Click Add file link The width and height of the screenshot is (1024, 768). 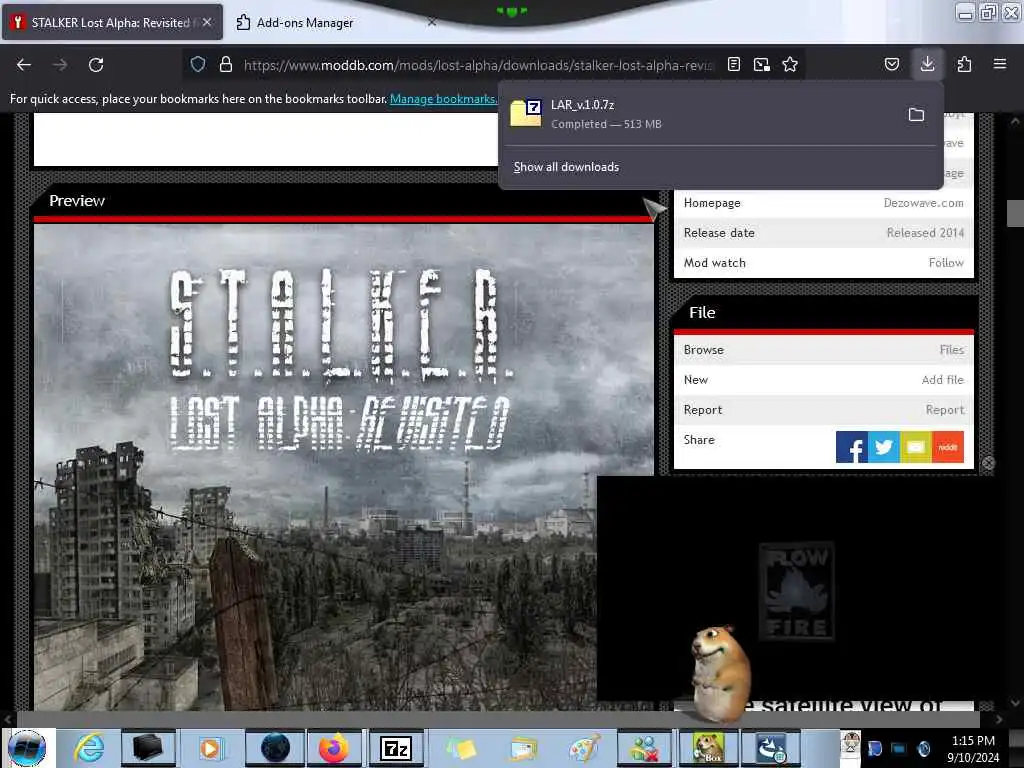(942, 380)
